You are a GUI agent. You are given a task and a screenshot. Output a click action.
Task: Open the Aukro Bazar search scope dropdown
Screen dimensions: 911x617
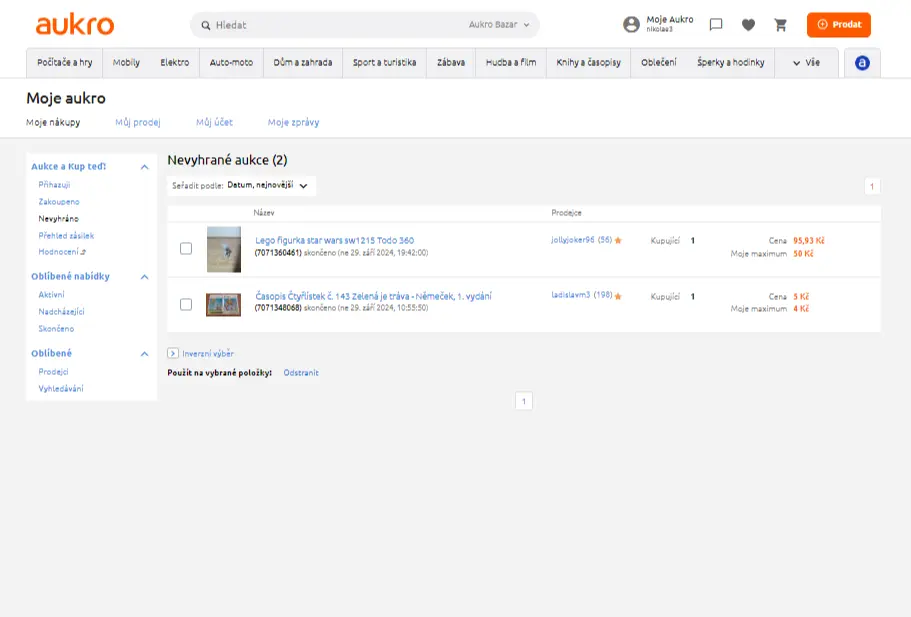pyautogui.click(x=499, y=25)
